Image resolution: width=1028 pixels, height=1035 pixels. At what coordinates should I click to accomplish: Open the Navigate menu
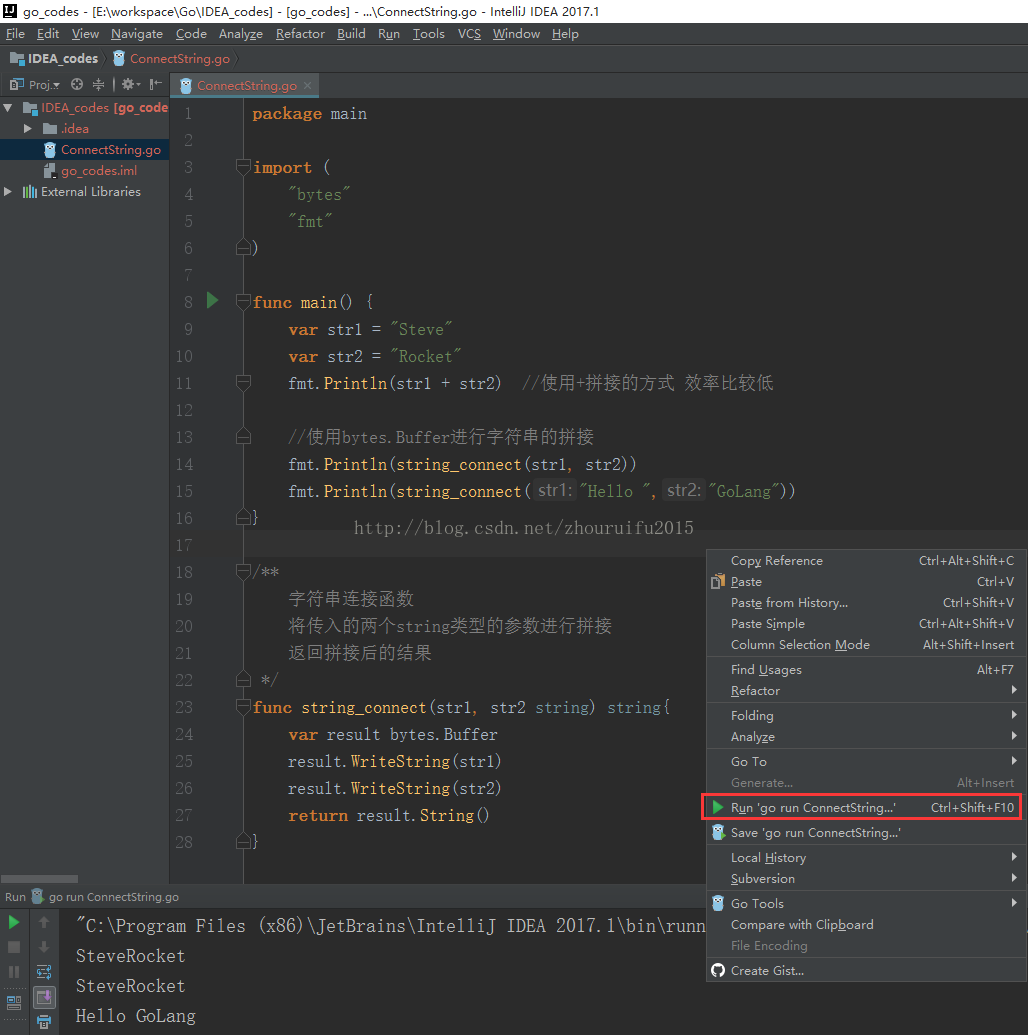pos(137,34)
